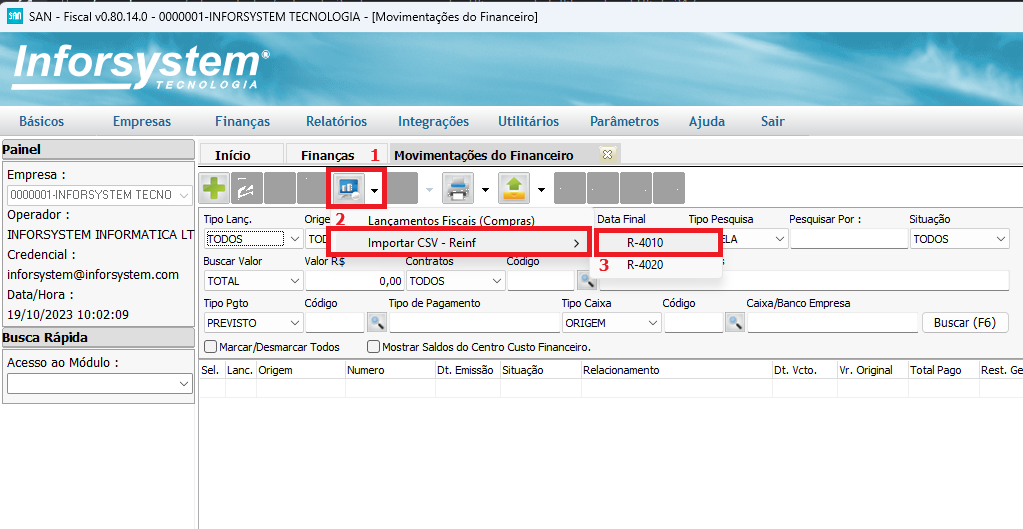Open the Finanças menu in menu bar
The height and width of the screenshot is (529, 1023).
coord(243,121)
